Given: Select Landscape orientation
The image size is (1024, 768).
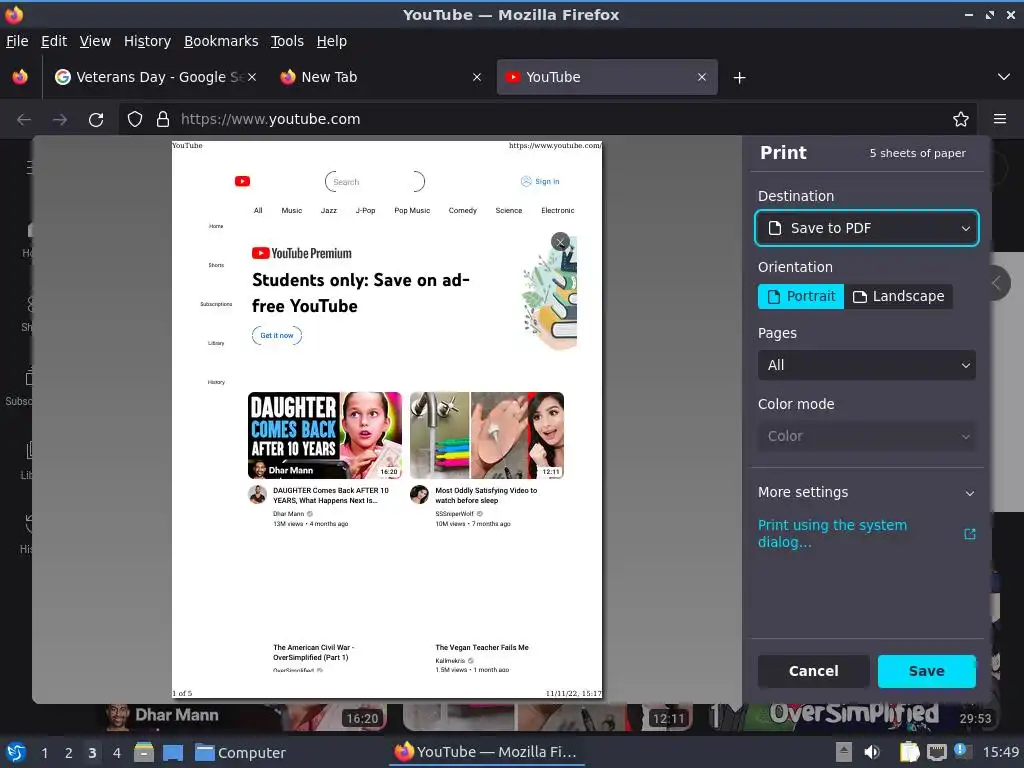Looking at the screenshot, I should [x=899, y=296].
